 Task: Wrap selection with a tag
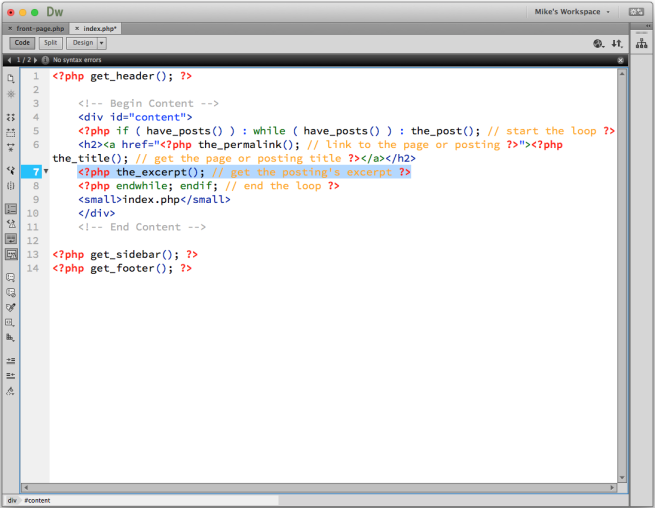[11, 307]
